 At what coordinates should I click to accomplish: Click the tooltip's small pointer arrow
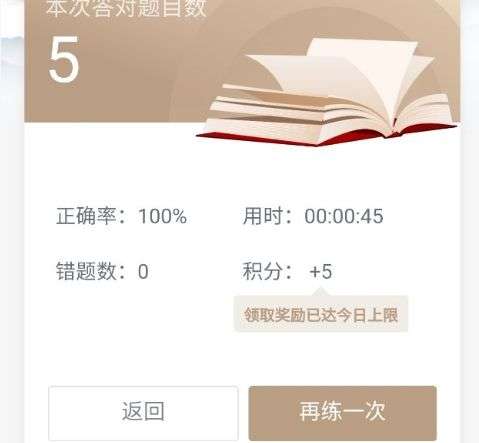[320, 292]
